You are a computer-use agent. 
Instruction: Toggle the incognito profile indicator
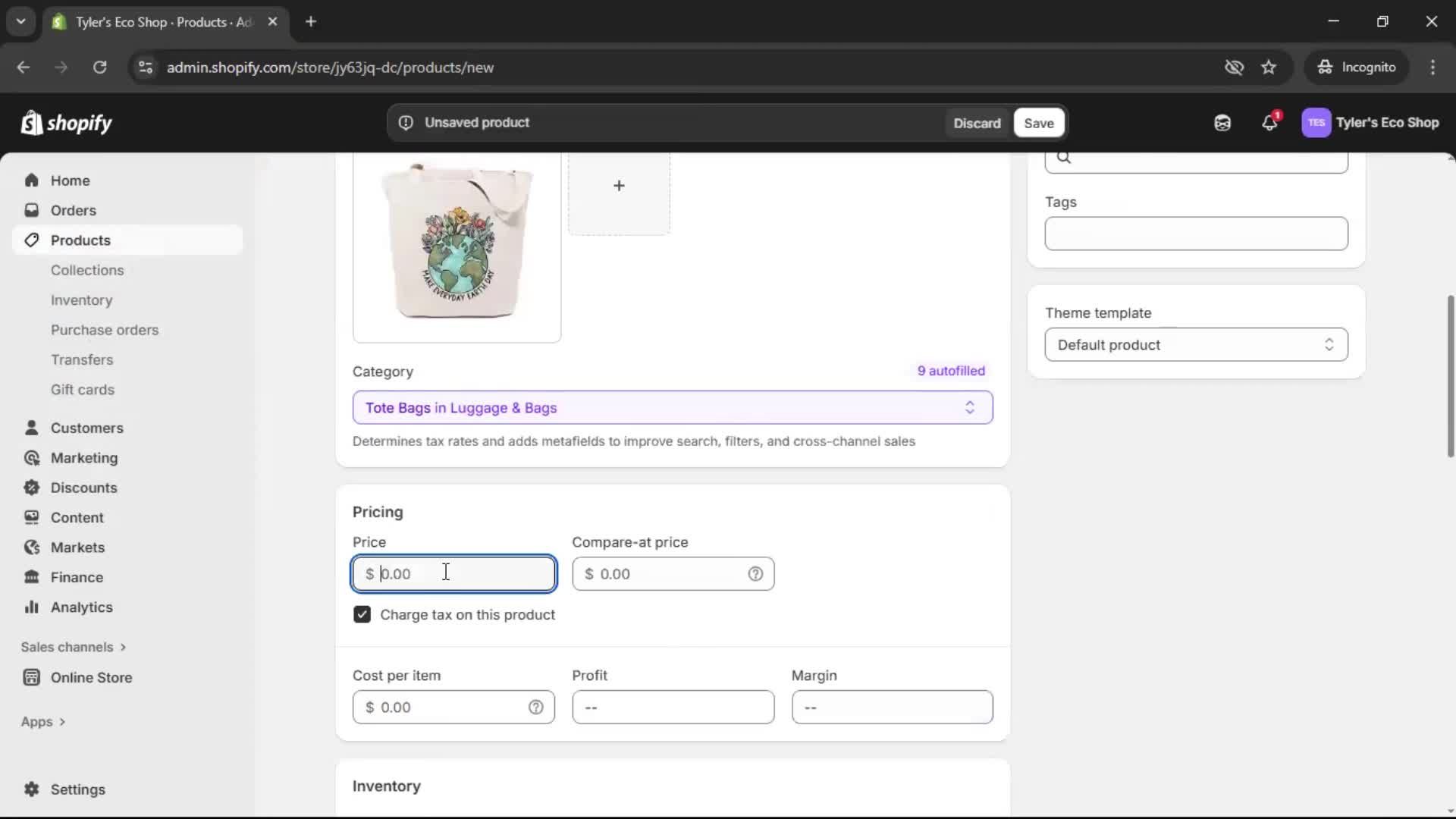pos(1357,67)
